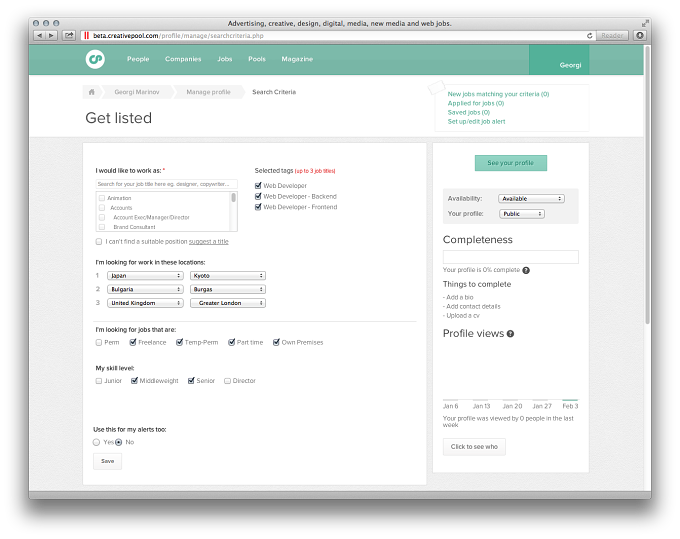Screen dimensions: 680x539
Task: Expand the Greater London region dropdown
Action: click(x=228, y=303)
